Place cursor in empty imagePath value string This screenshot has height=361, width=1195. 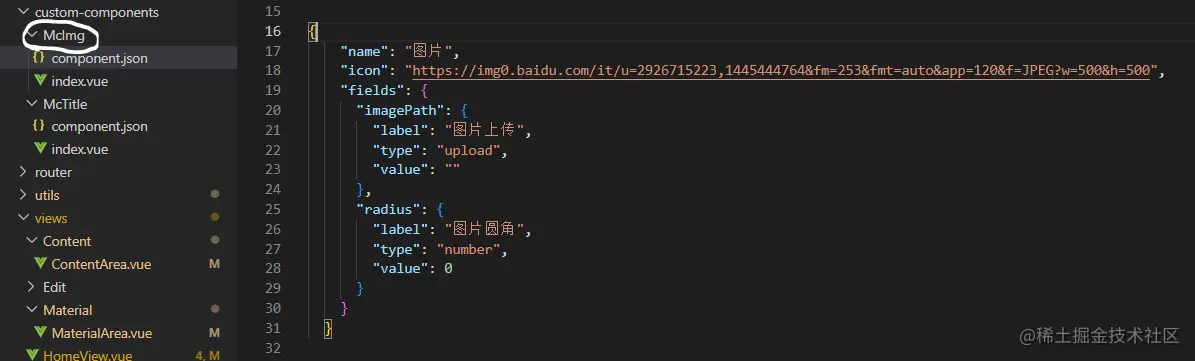(451, 170)
